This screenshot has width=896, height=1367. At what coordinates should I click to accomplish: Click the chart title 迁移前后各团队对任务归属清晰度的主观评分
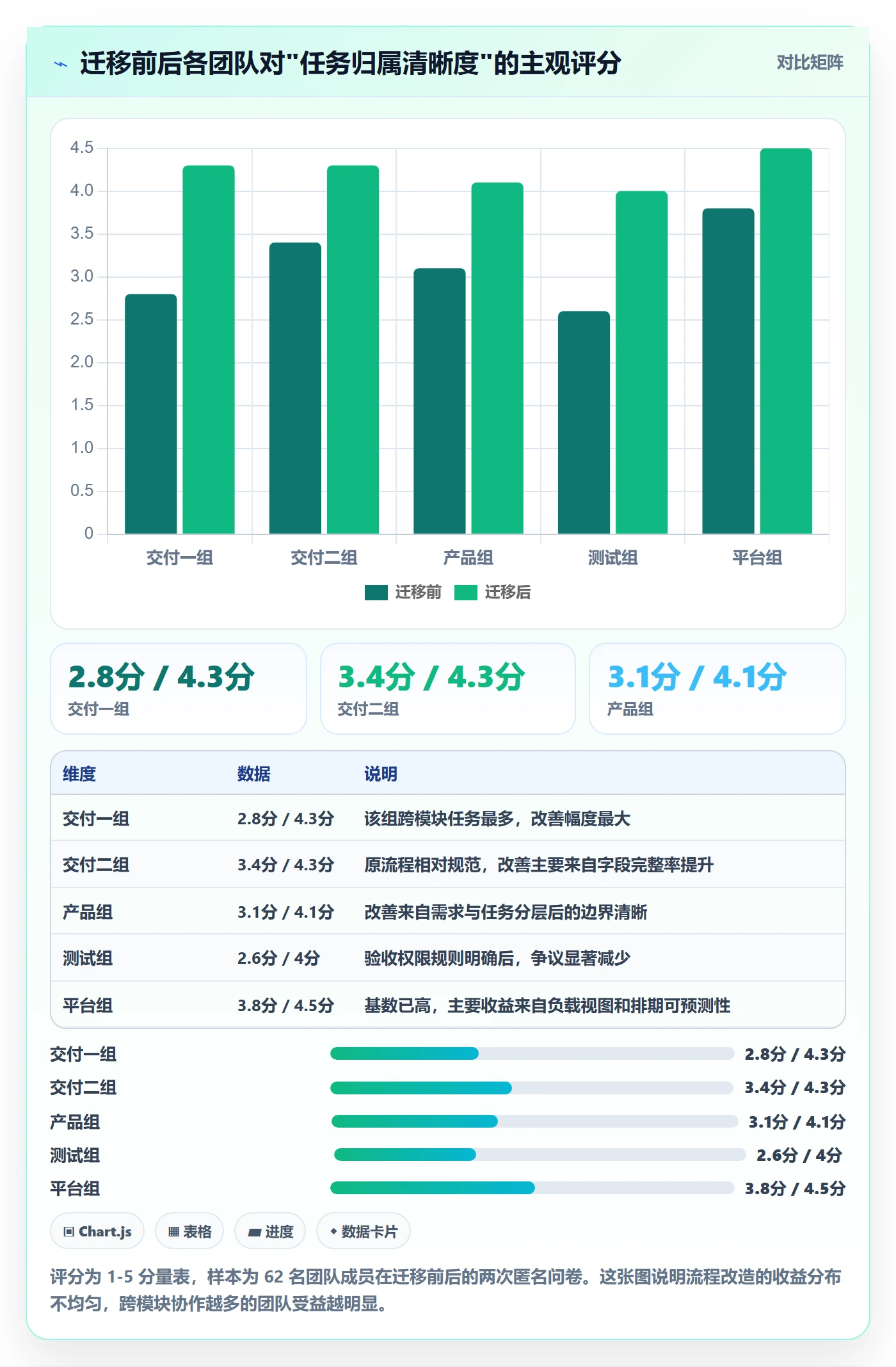tap(350, 63)
